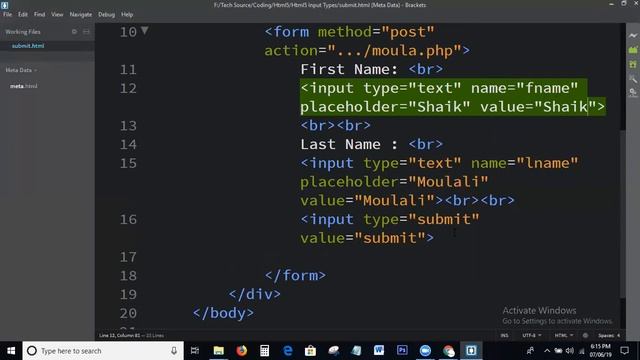
Task: Select submit.html in Working Files
Action: tap(28, 46)
